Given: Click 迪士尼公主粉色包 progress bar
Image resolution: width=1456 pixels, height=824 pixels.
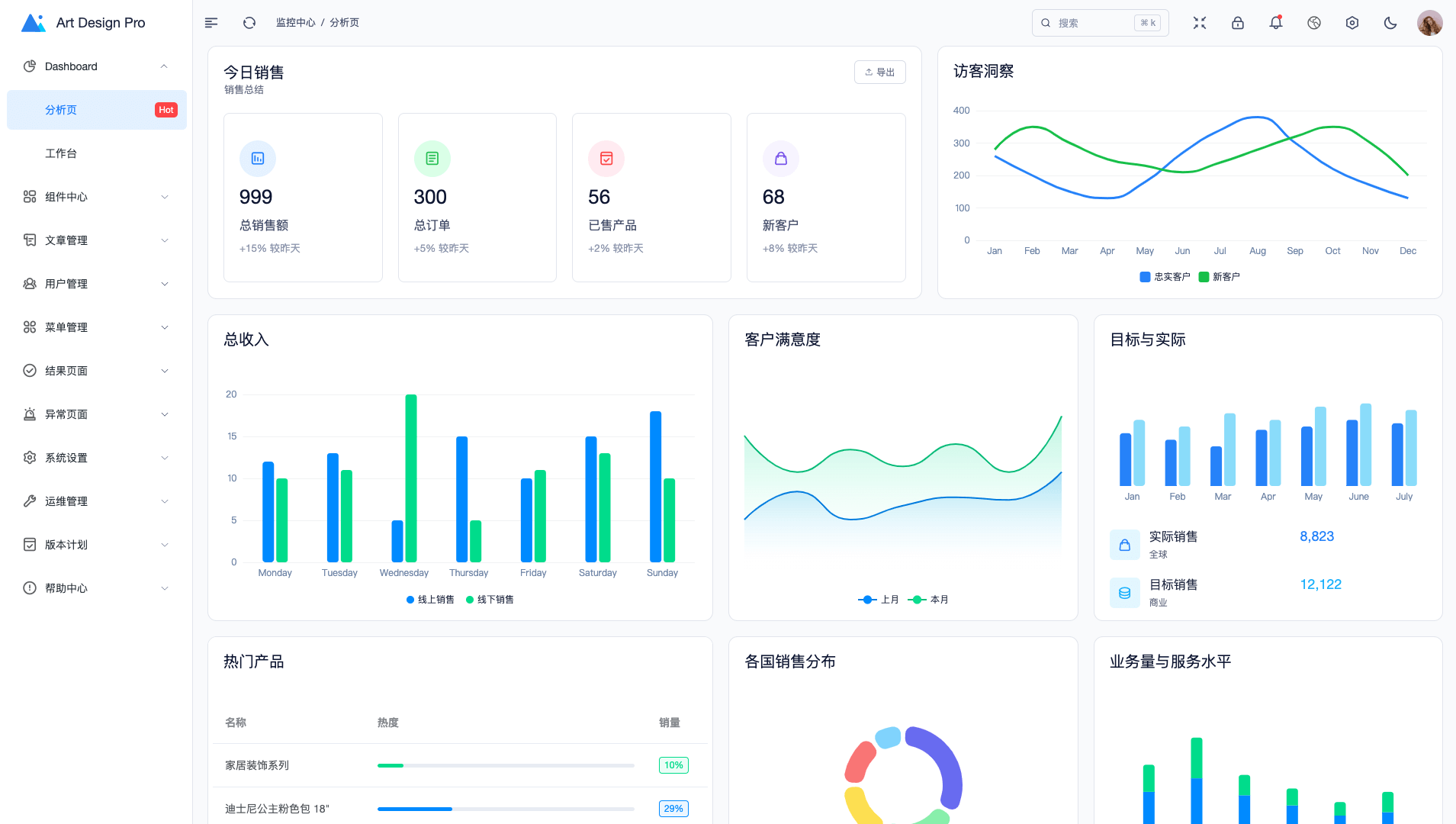Looking at the screenshot, I should pos(506,809).
